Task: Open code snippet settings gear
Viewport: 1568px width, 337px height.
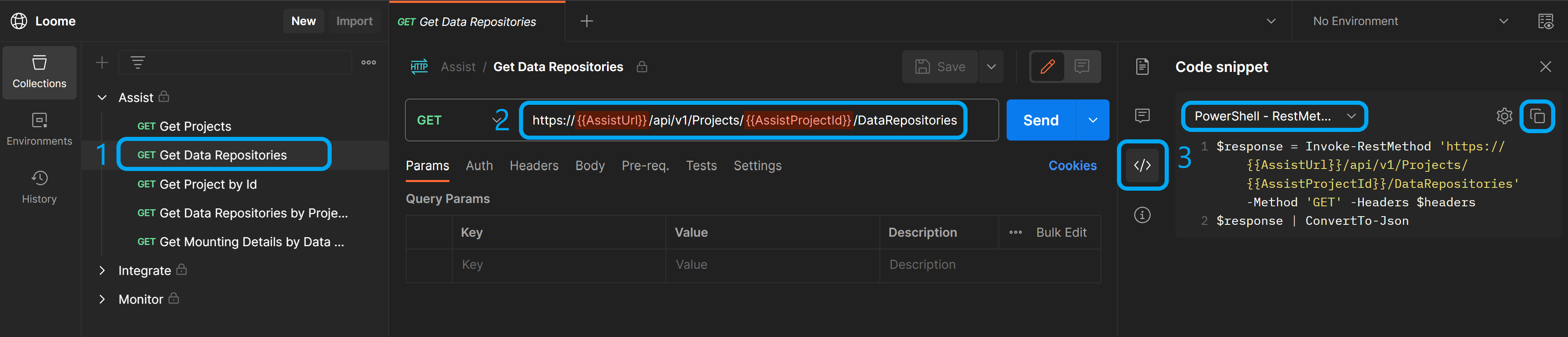Action: click(1503, 116)
